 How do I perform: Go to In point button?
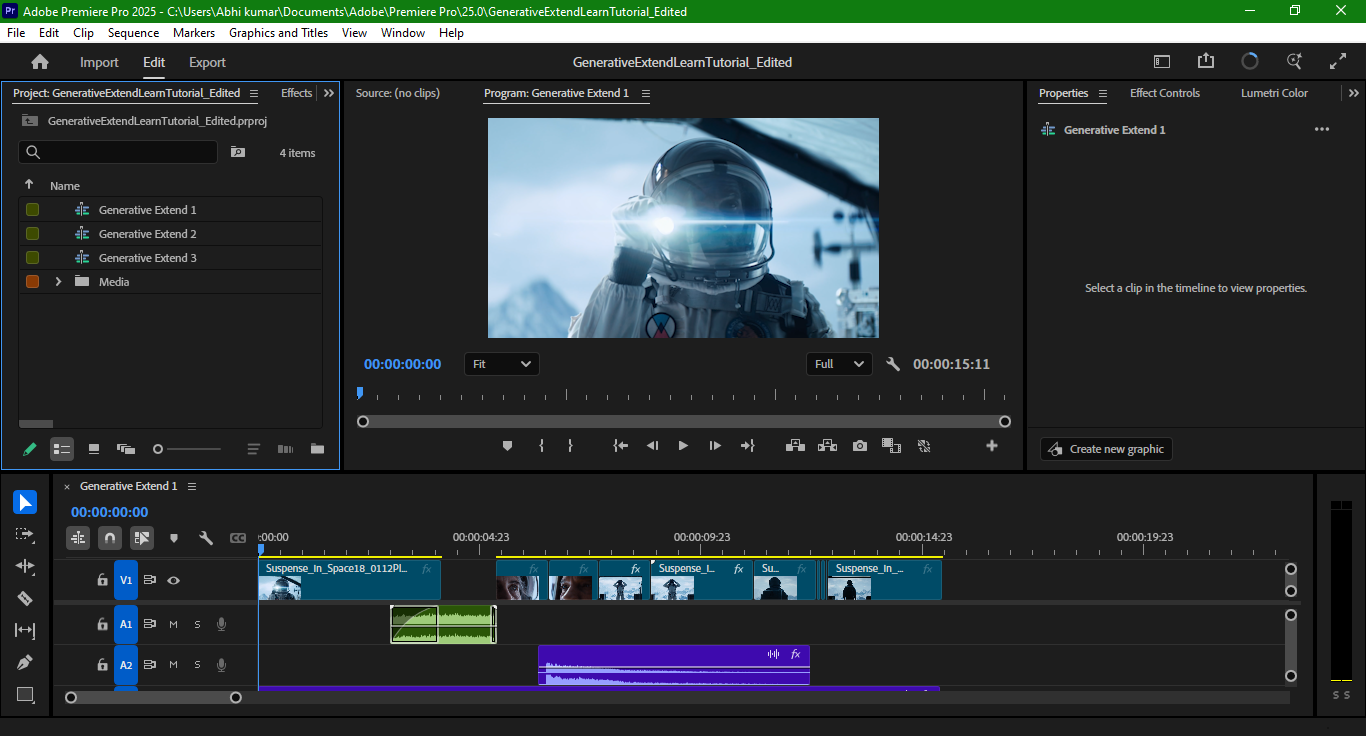pos(621,446)
